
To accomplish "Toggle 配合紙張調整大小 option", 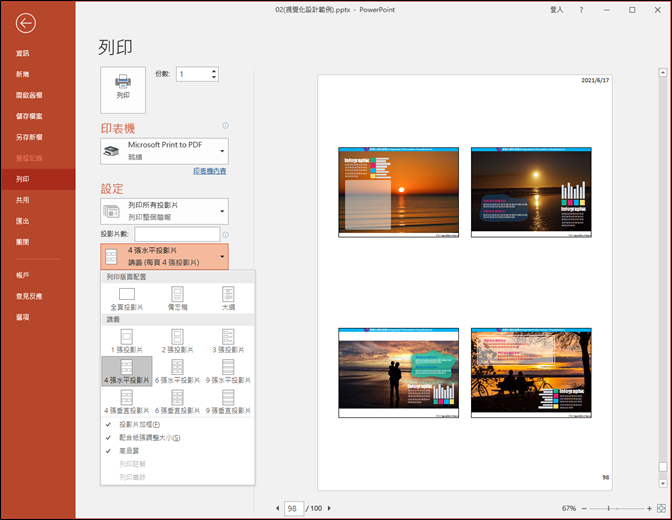I will [x=177, y=438].
